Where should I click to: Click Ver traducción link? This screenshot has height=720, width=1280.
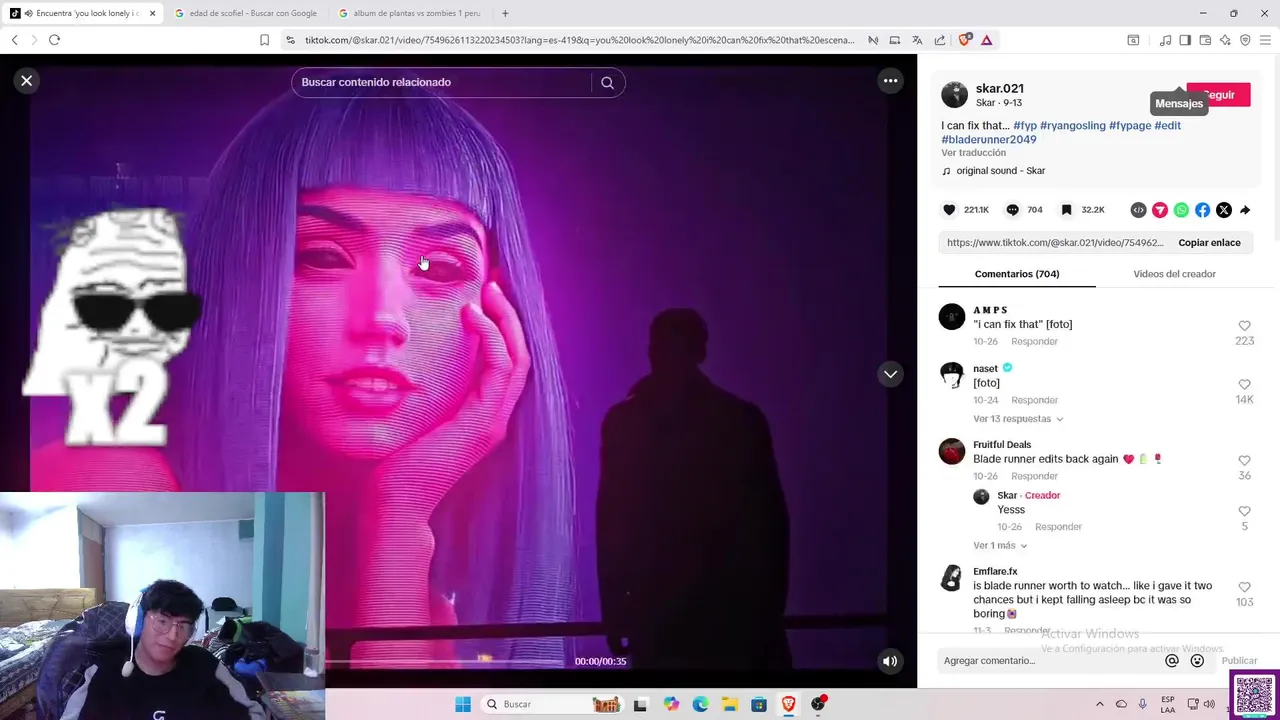click(973, 153)
